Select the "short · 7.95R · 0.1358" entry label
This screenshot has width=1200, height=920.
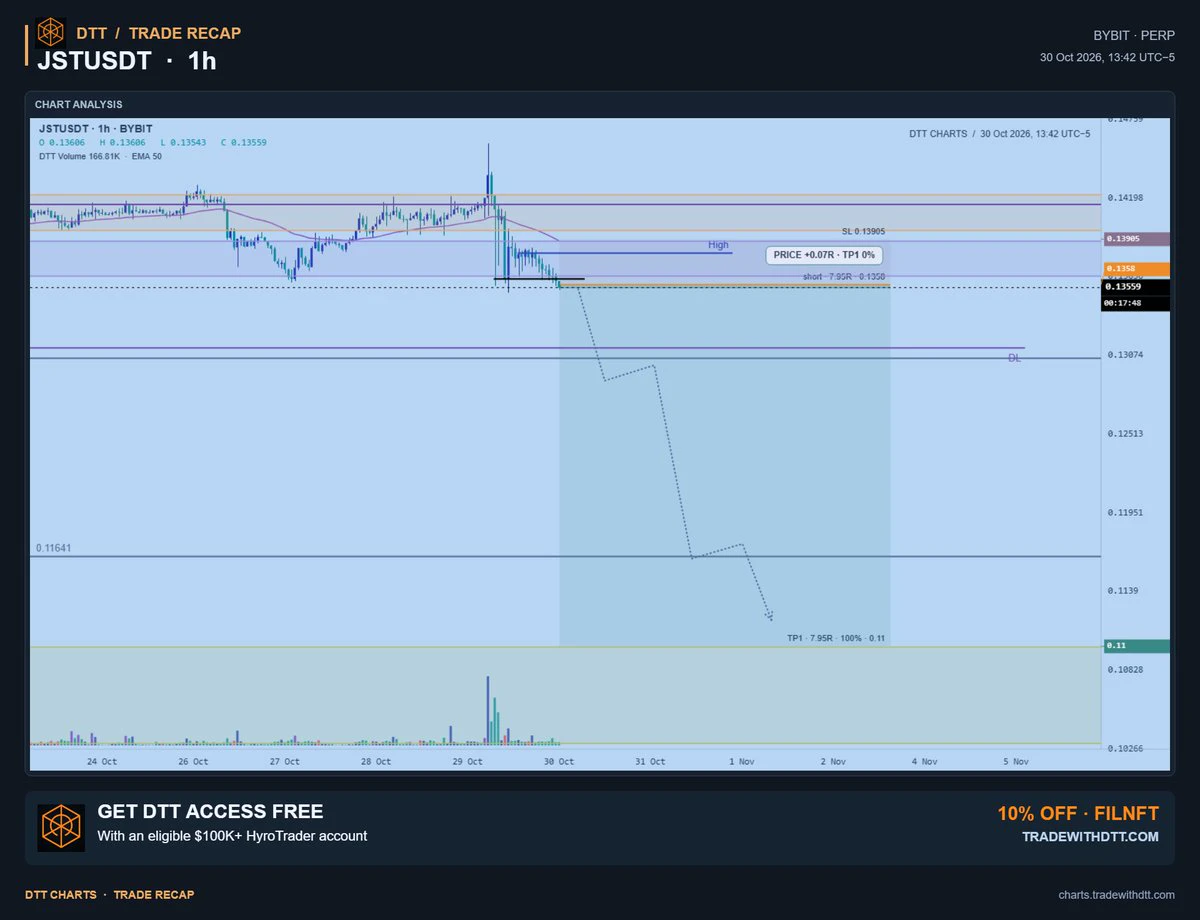pos(844,276)
